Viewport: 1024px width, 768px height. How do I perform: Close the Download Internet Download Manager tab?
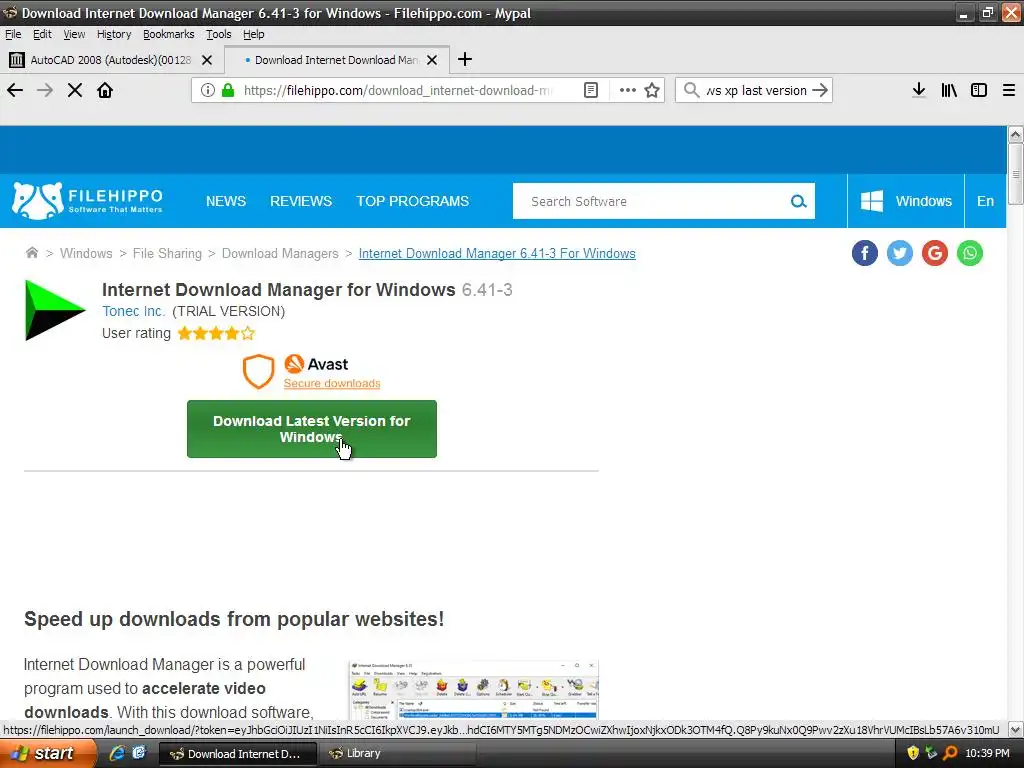pyautogui.click(x=432, y=60)
